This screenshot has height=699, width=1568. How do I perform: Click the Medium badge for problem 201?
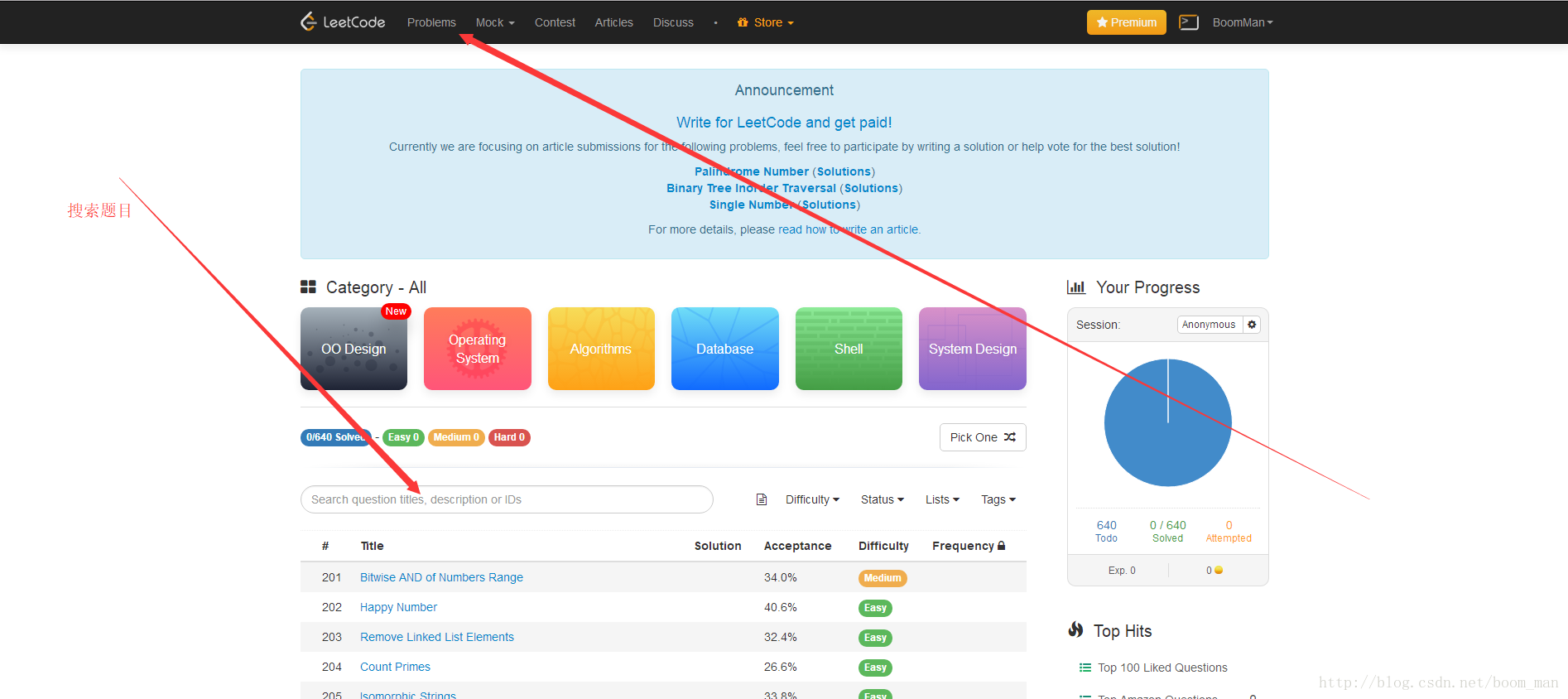[x=883, y=578]
